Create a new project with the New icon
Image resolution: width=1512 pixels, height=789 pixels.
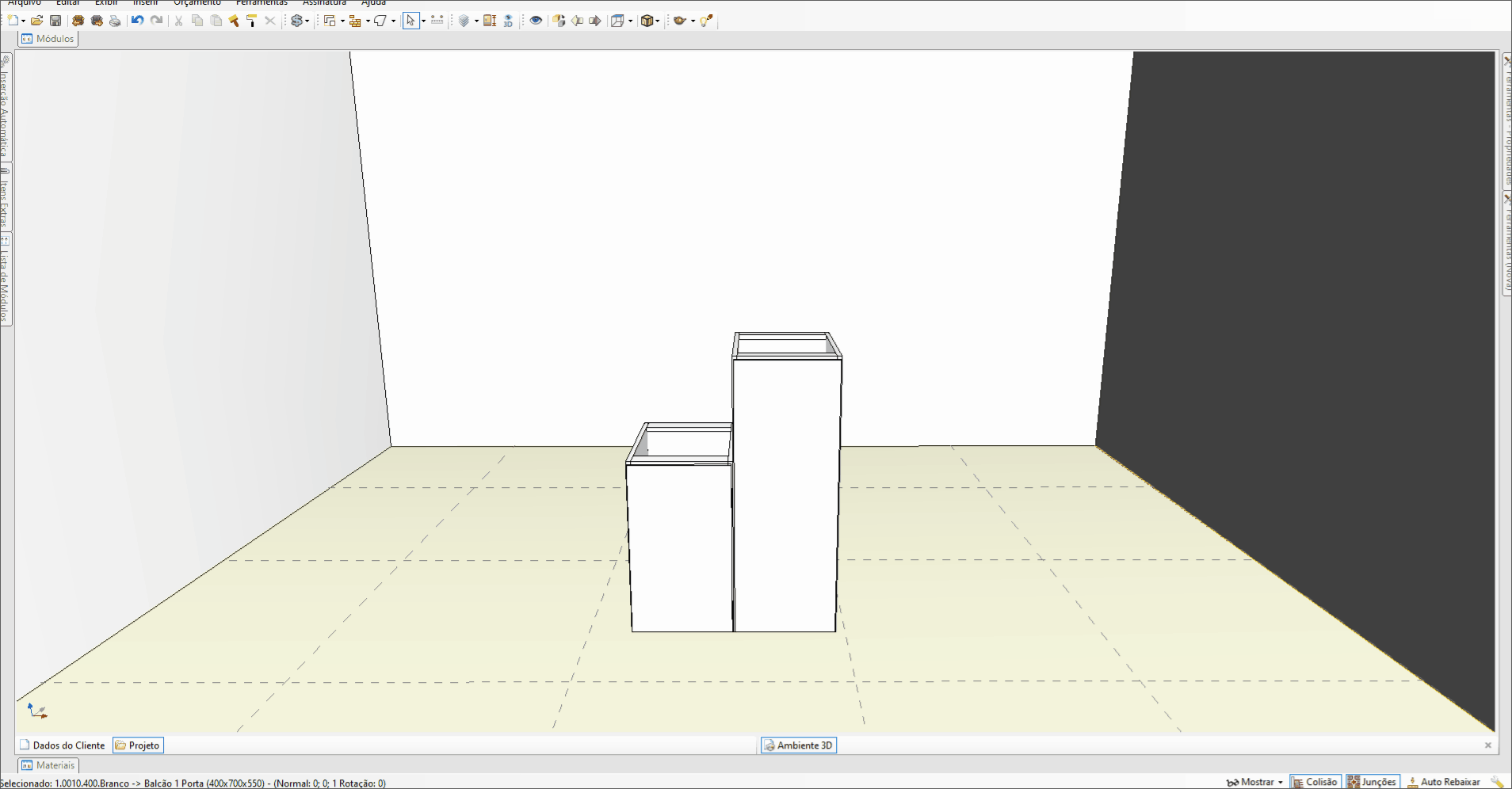click(13, 21)
